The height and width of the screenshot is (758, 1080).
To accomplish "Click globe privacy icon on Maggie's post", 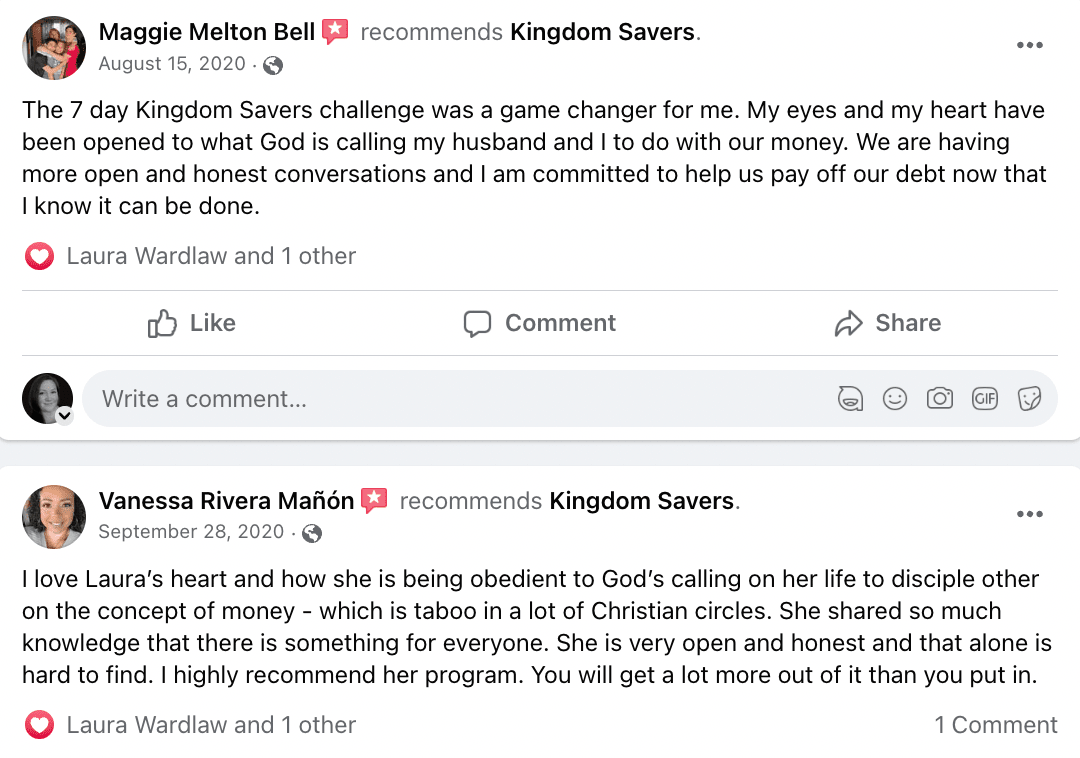I will coord(272,66).
